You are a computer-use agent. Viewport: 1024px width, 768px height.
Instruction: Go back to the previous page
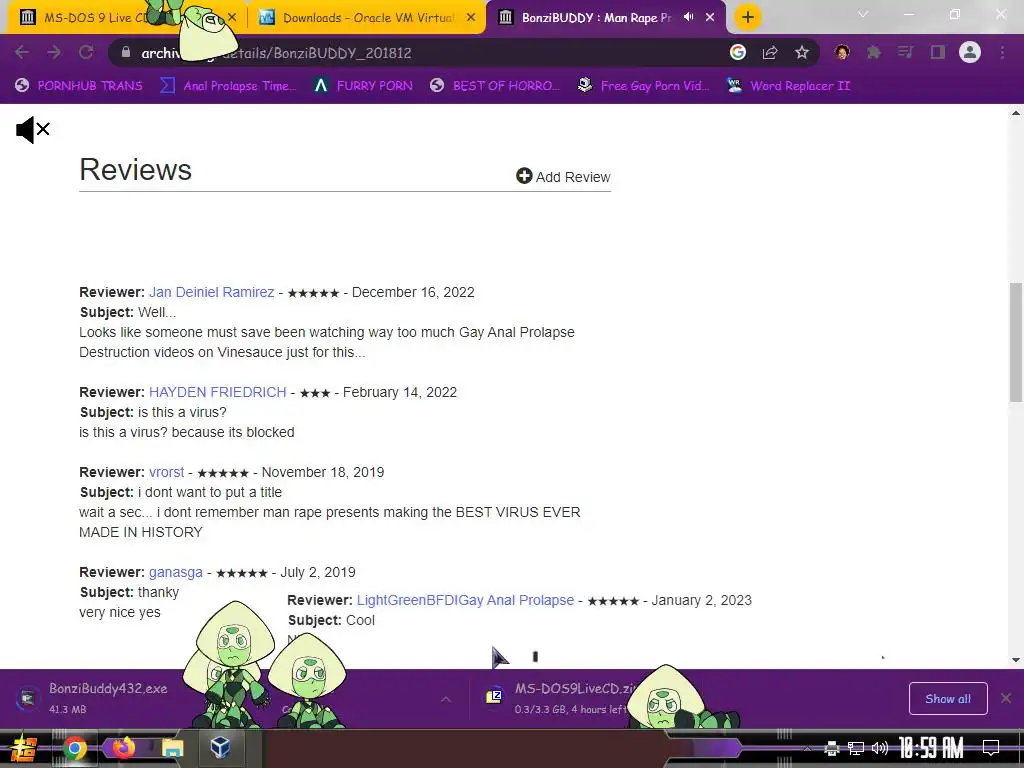point(22,53)
